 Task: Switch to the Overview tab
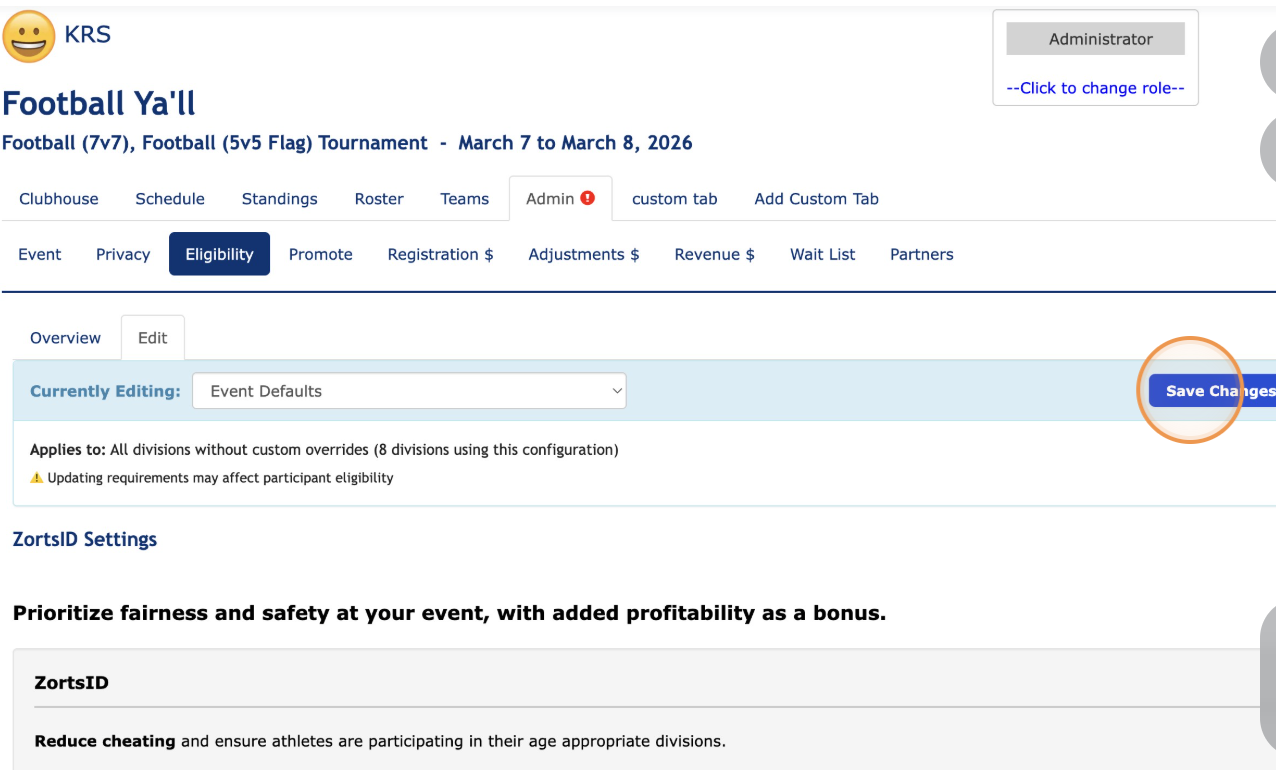(65, 338)
